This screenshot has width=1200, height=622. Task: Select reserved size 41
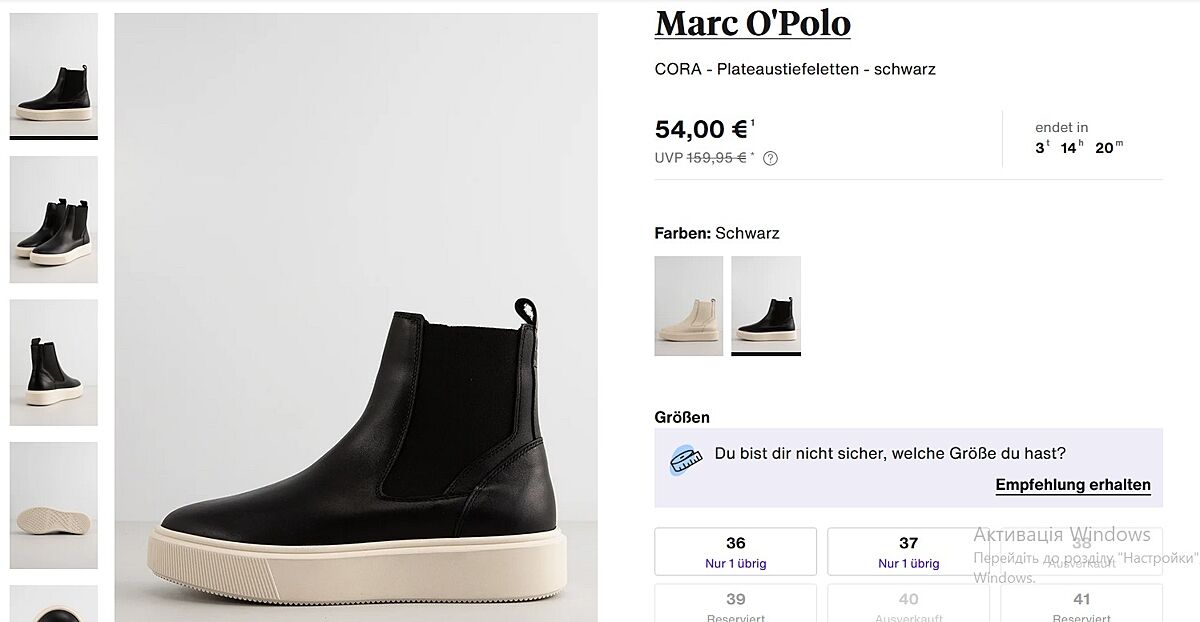pyautogui.click(x=1080, y=603)
